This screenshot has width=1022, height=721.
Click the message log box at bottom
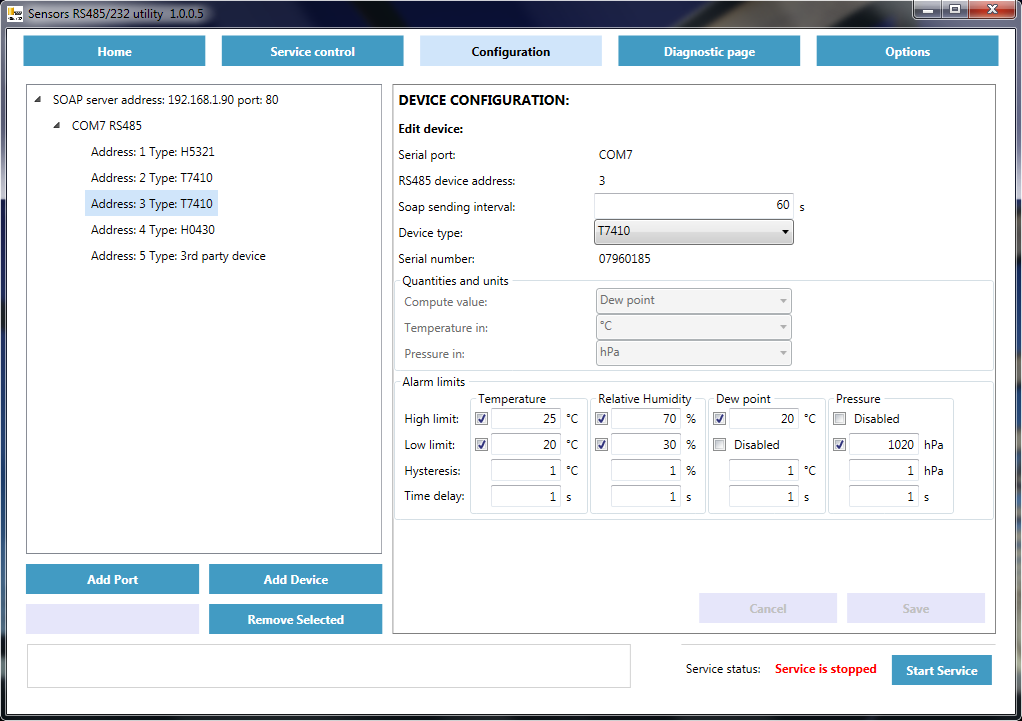click(328, 666)
